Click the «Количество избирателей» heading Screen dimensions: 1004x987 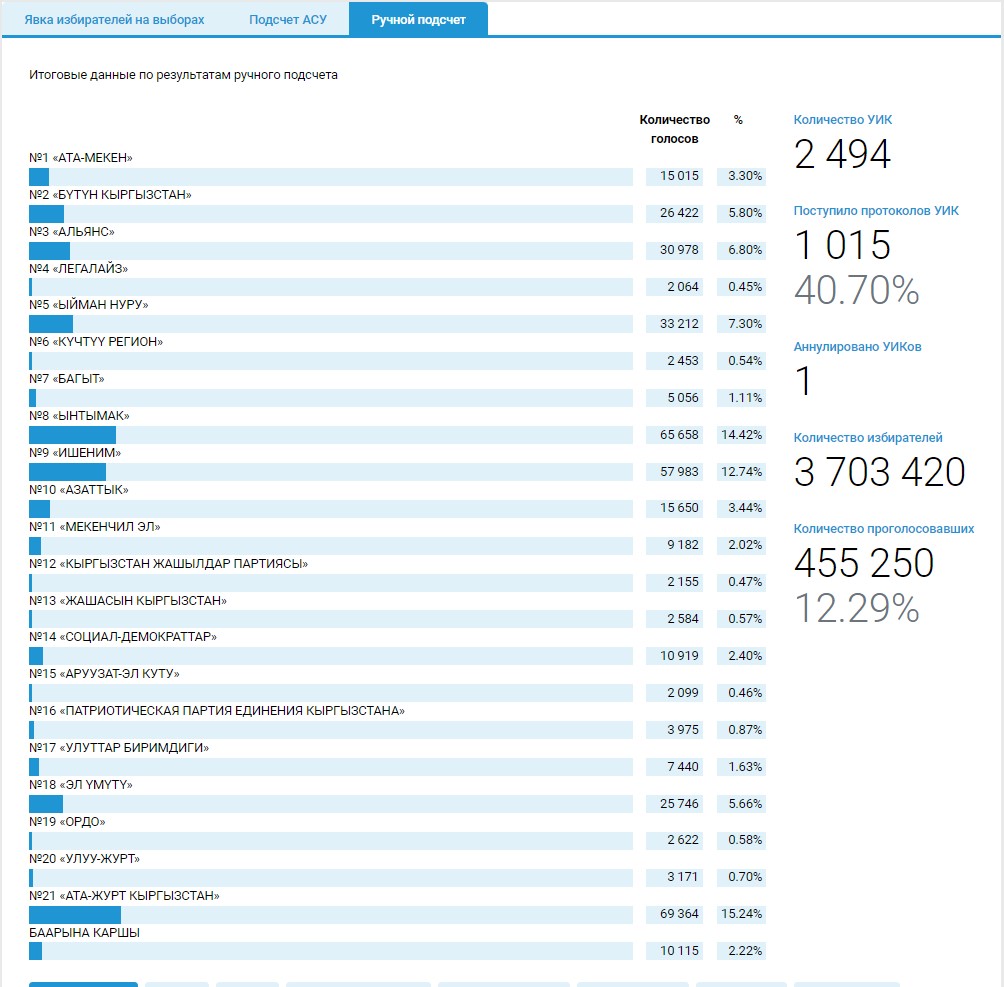(867, 438)
